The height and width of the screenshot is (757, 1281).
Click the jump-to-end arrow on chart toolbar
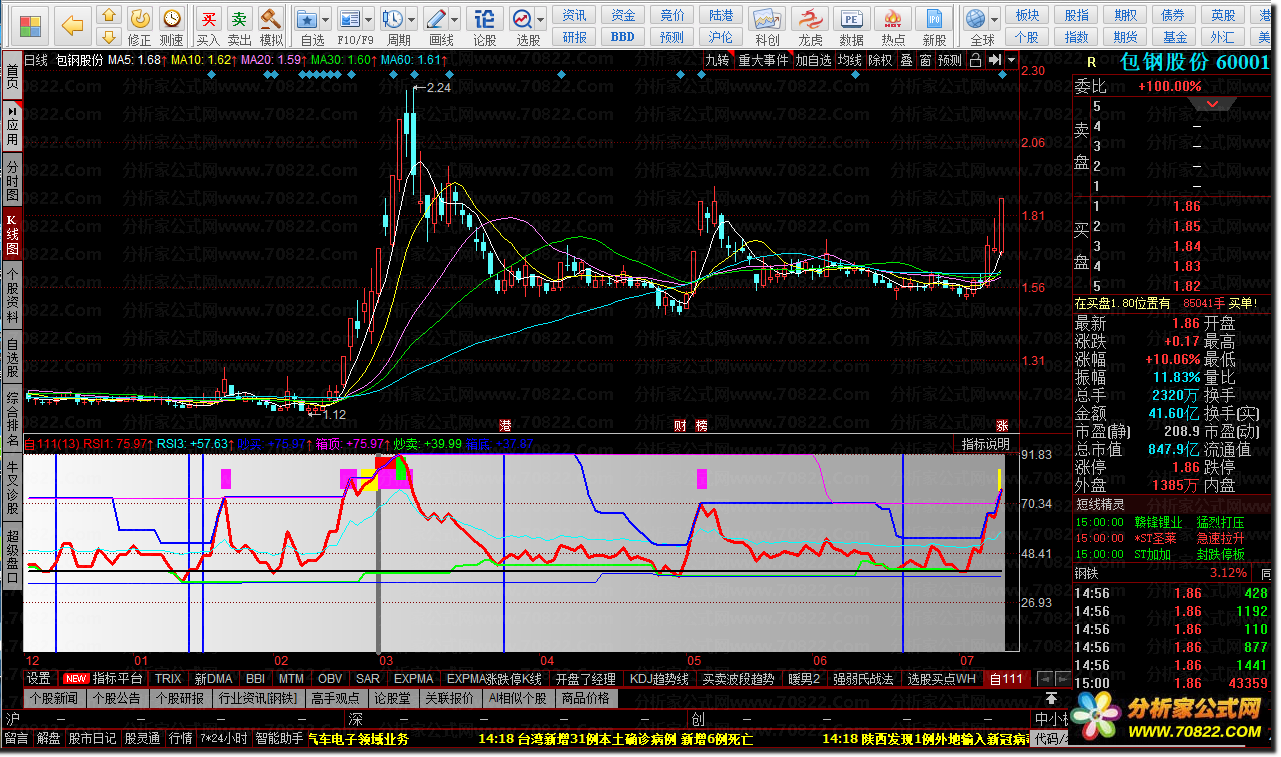pos(995,60)
